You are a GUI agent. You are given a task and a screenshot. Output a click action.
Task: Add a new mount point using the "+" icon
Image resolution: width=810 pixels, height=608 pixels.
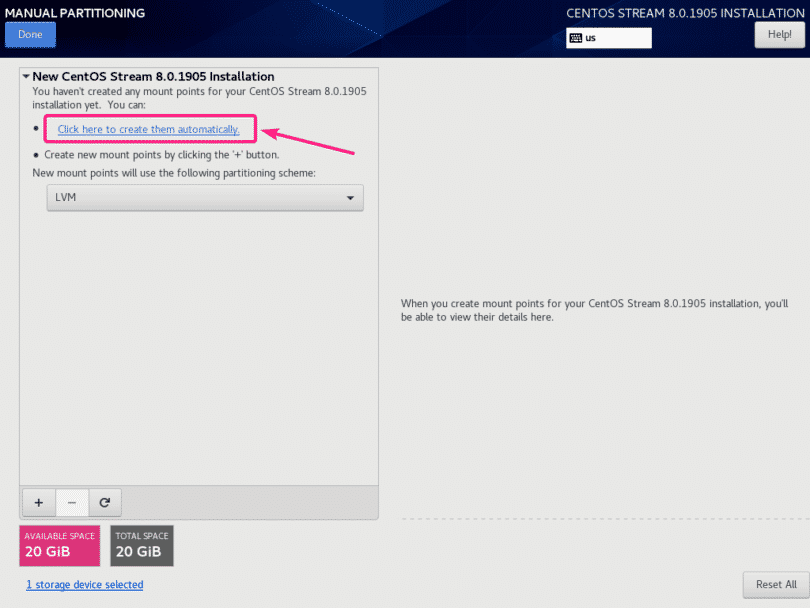[x=38, y=502]
